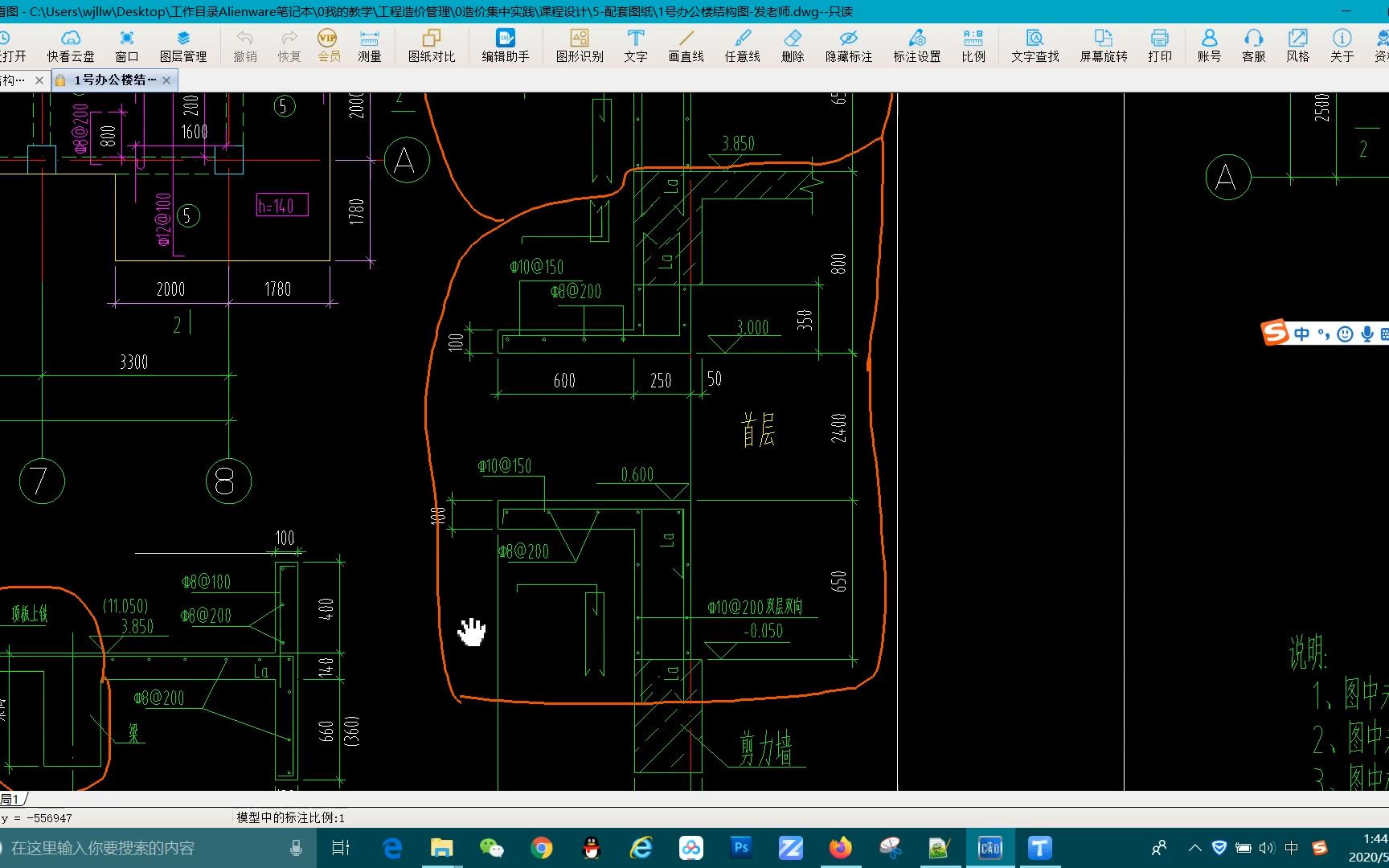Open the 窗口 window tool
Screen dimensions: 1389x868
126,46
